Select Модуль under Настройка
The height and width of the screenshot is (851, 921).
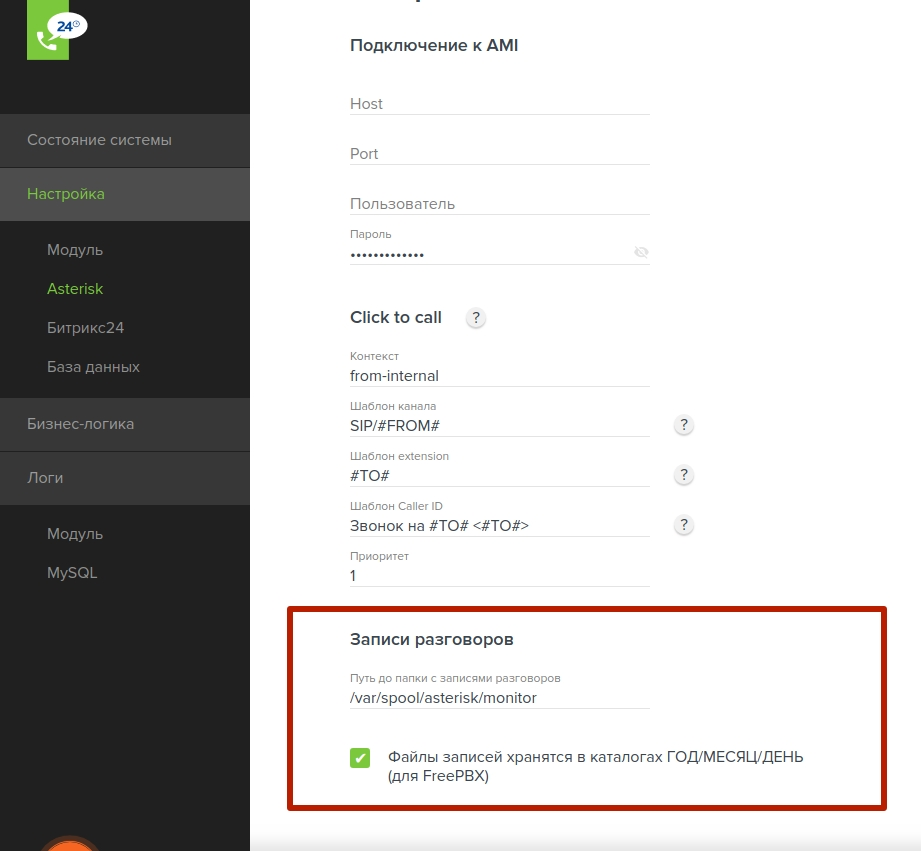[75, 250]
